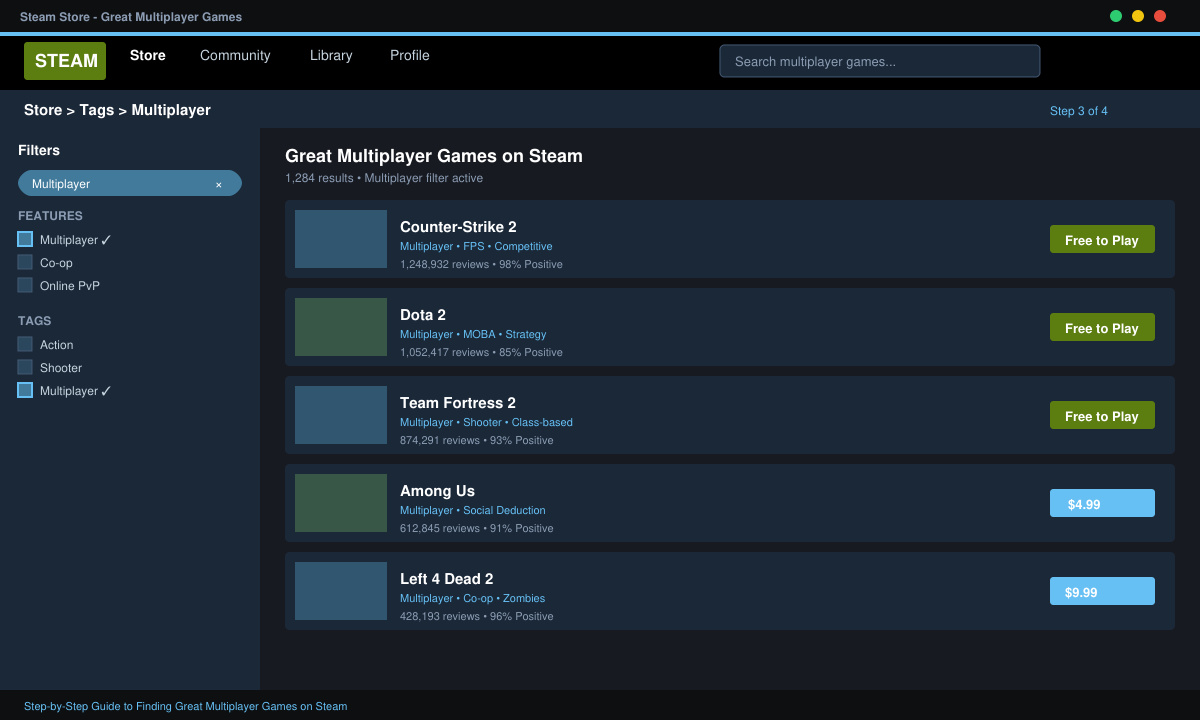Remove the Multiplayer filter chip via its x

tap(219, 184)
